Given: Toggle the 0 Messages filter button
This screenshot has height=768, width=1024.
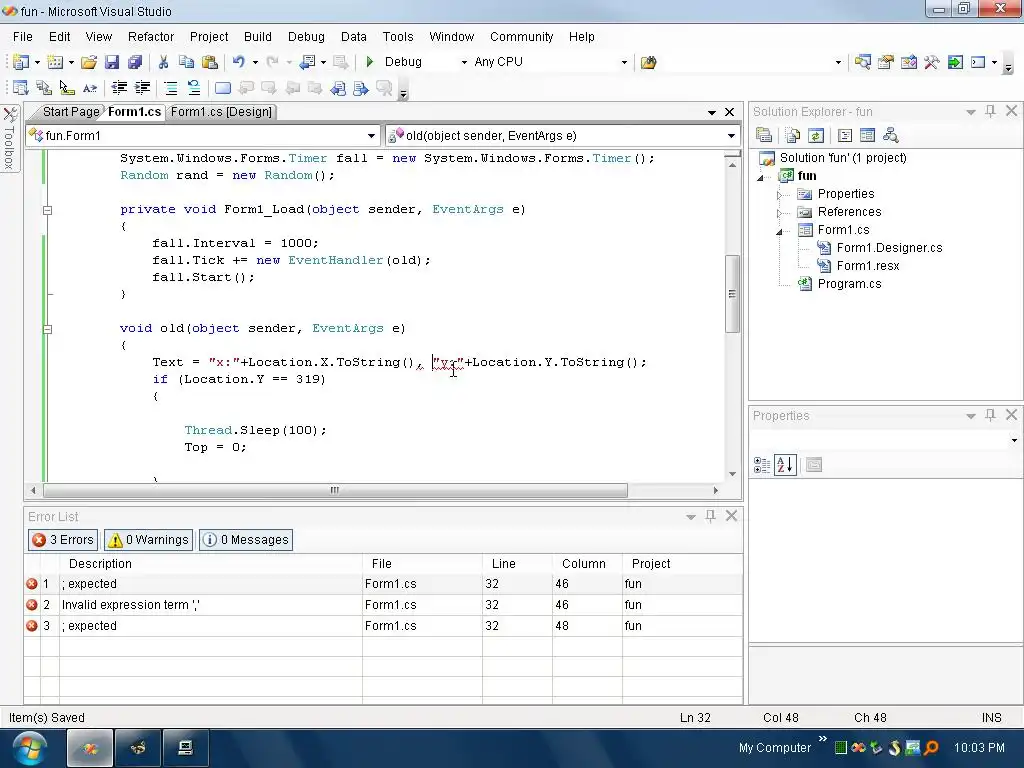Looking at the screenshot, I should (246, 539).
